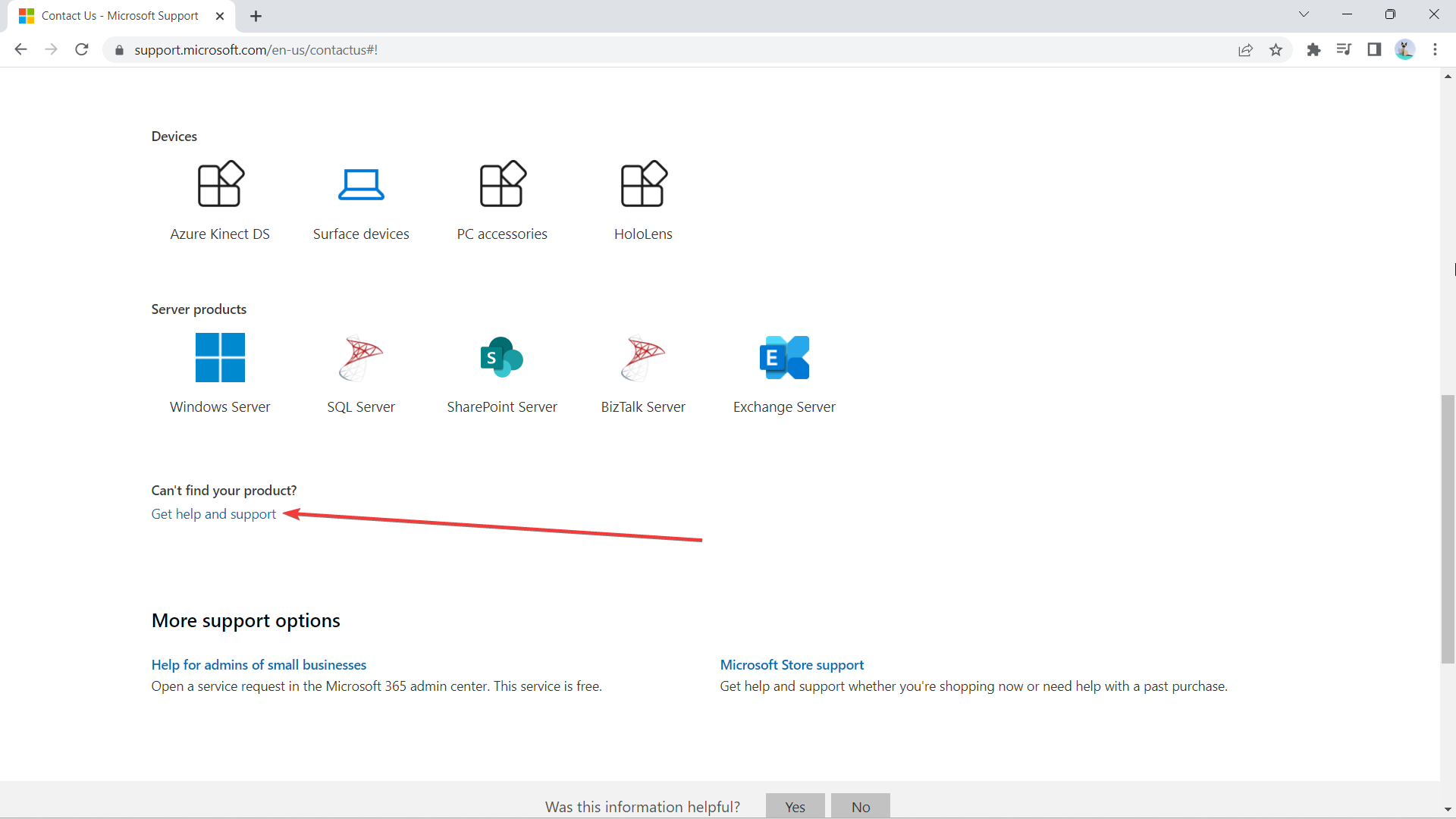This screenshot has width=1456, height=819.
Task: Open a new tab with the plus icon
Action: [x=256, y=16]
